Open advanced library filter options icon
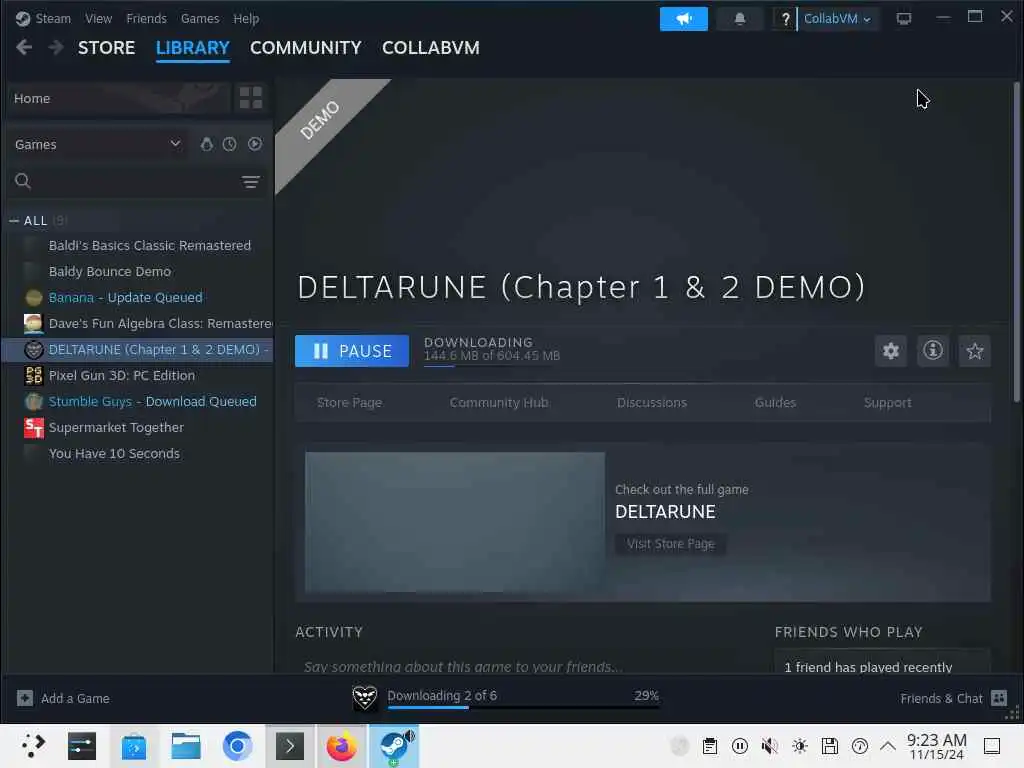Image resolution: width=1024 pixels, height=768 pixels. [x=251, y=182]
